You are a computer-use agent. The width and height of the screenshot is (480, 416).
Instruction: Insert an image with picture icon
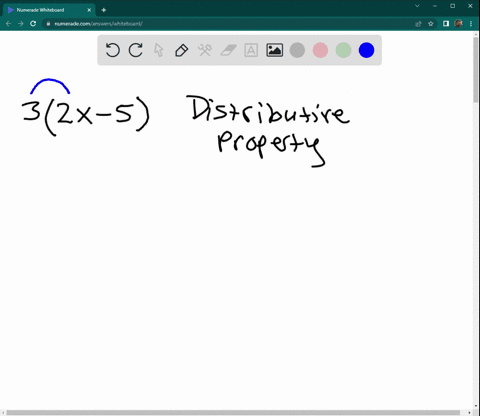274,50
